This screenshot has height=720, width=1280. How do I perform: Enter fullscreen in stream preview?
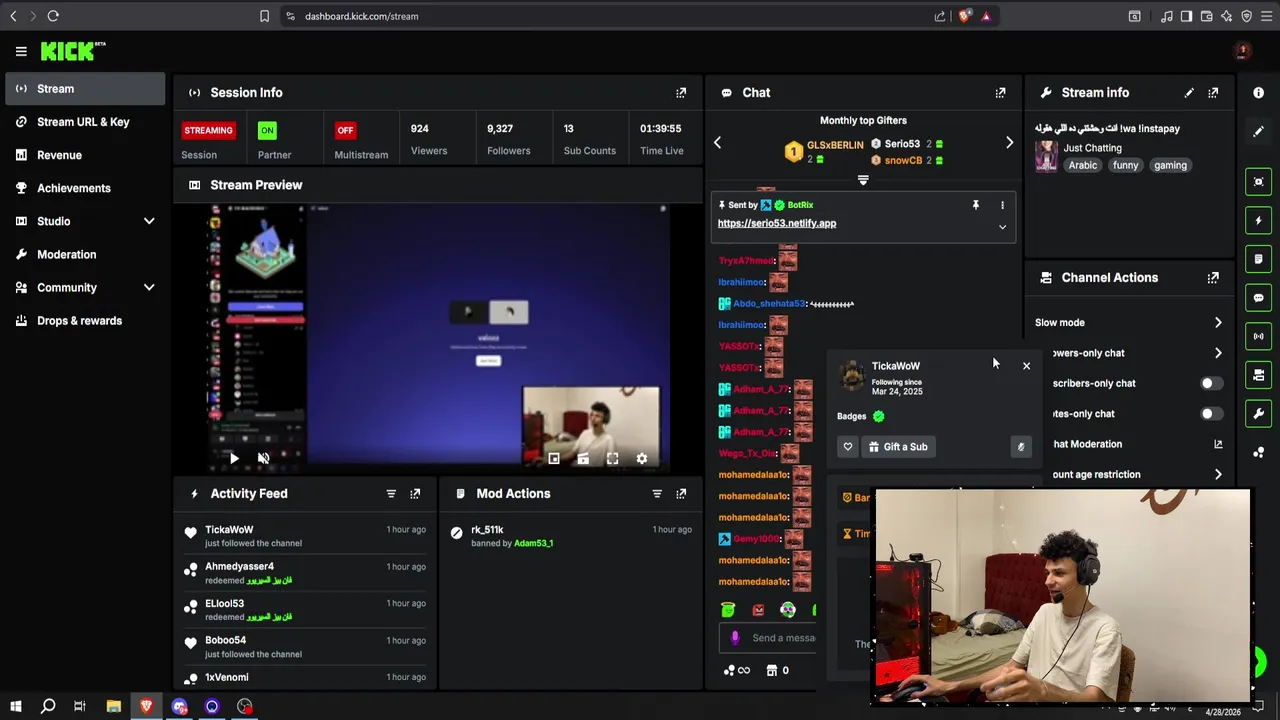click(x=612, y=459)
